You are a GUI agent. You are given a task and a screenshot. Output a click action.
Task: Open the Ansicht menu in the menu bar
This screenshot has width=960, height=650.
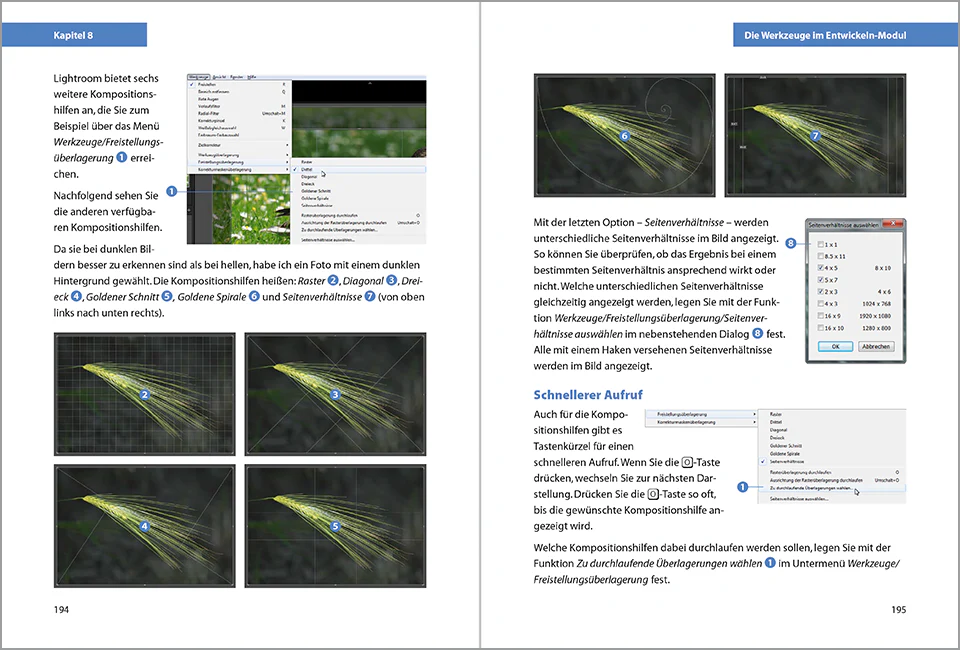[219, 77]
